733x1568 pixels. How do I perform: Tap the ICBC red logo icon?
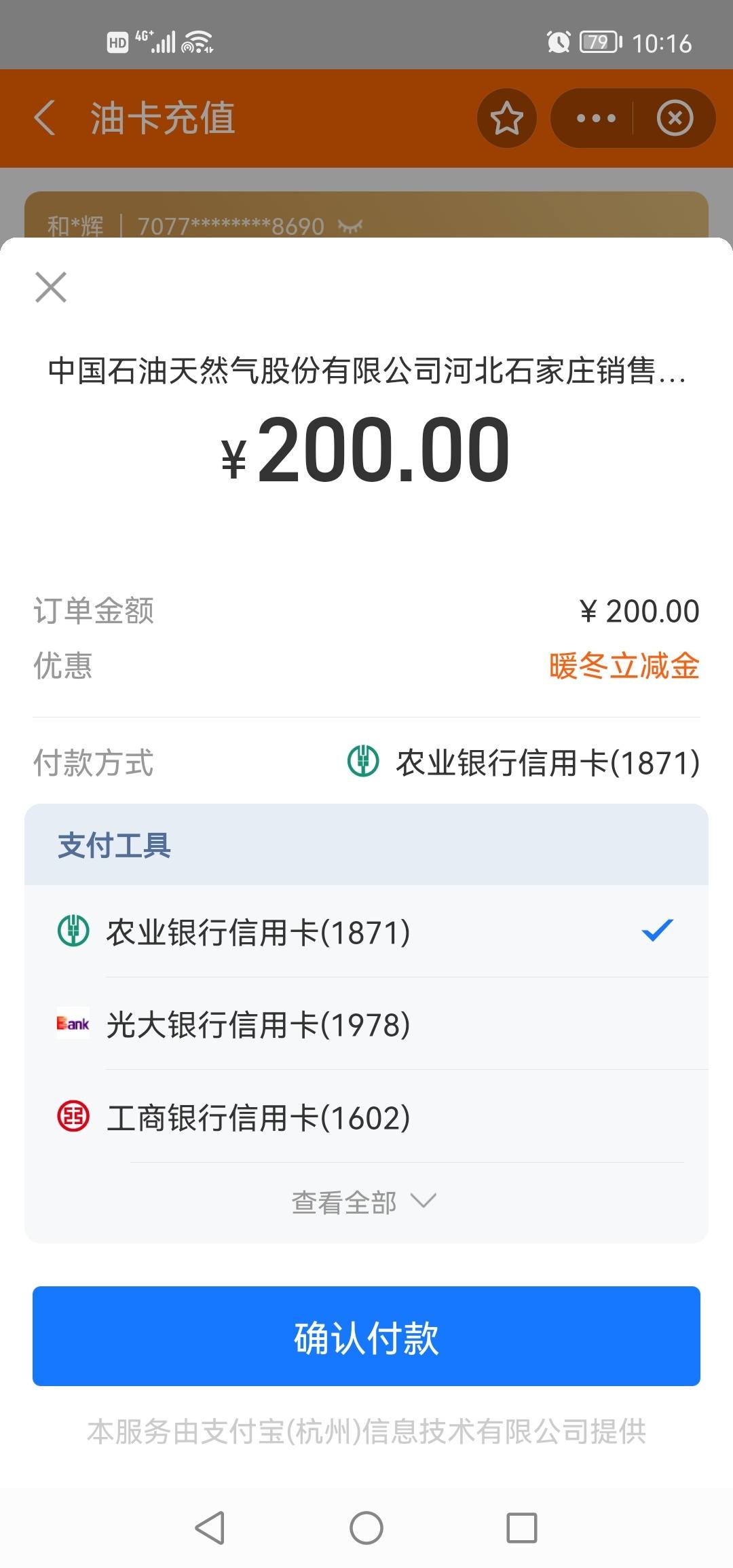[x=73, y=1116]
